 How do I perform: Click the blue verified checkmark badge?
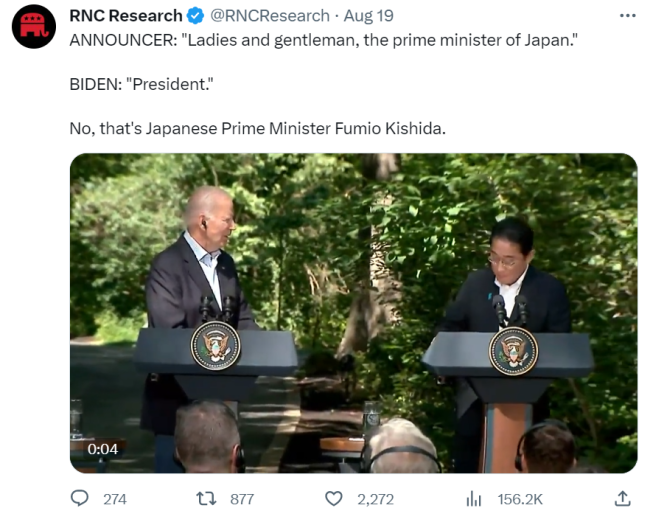point(196,15)
